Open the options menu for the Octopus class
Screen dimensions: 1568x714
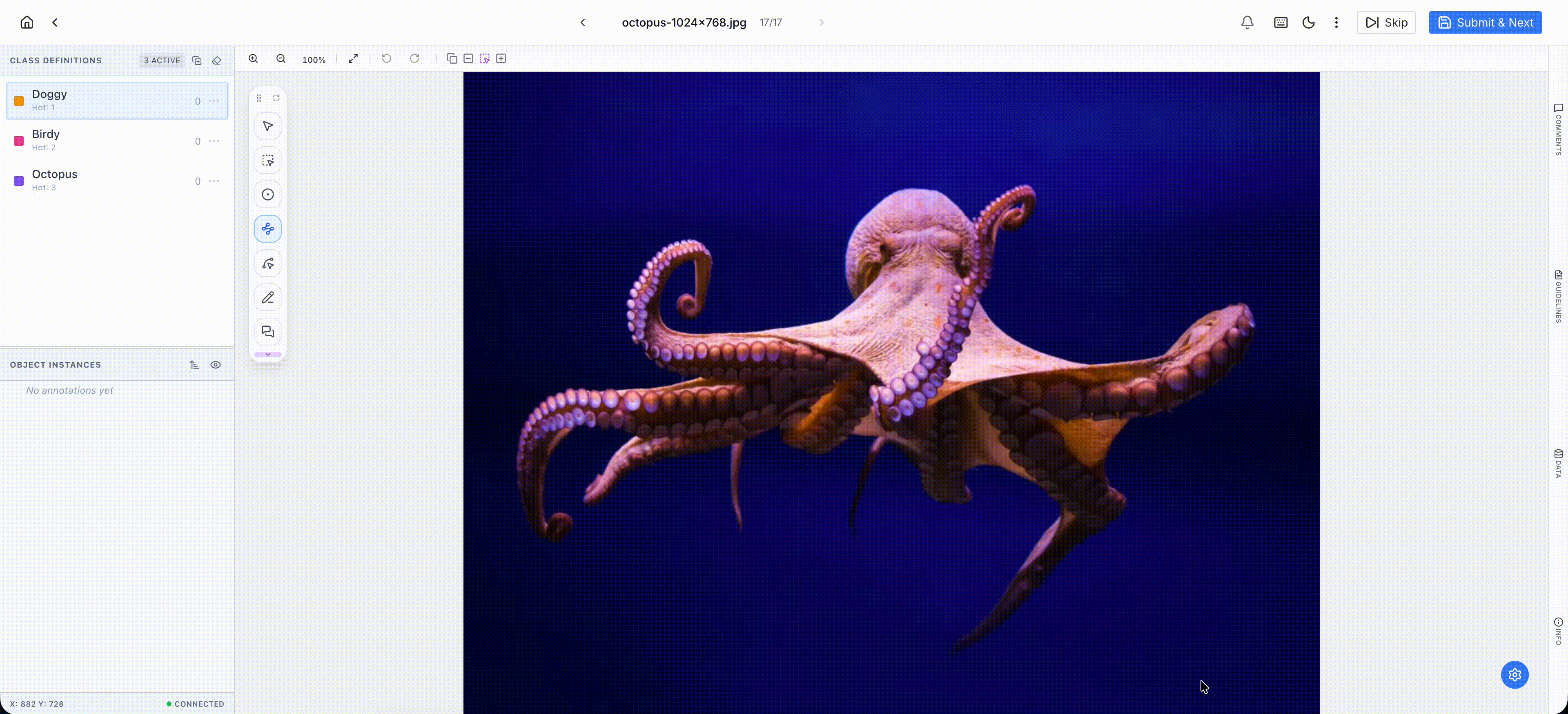214,181
